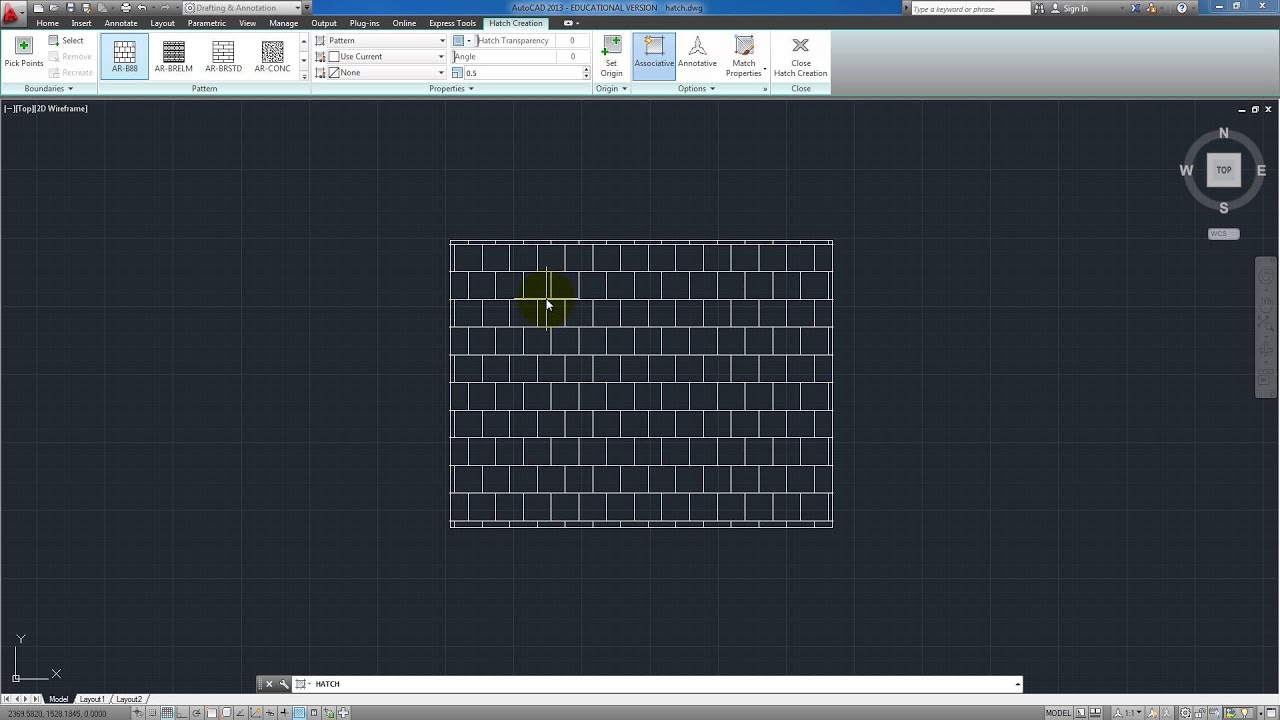Click Select boundary objects

tap(67, 41)
